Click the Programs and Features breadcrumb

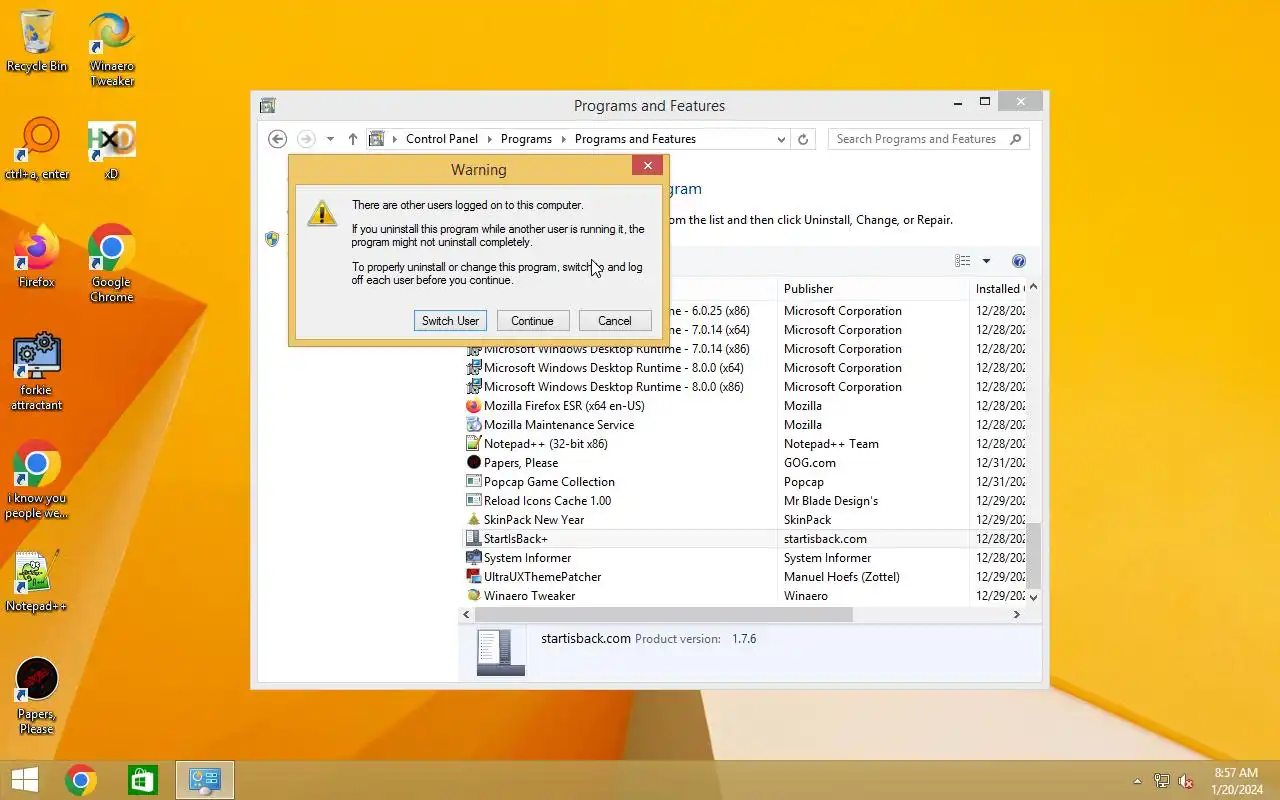pyautogui.click(x=635, y=139)
